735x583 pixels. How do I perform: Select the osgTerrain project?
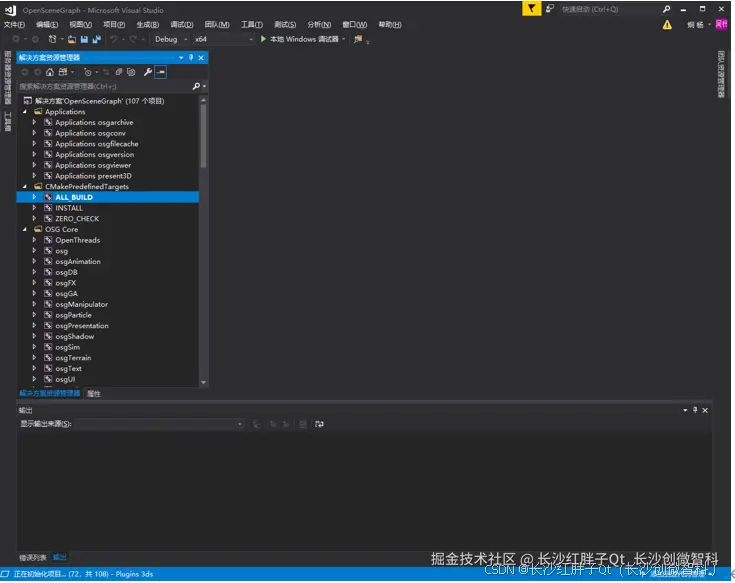pyautogui.click(x=73, y=358)
